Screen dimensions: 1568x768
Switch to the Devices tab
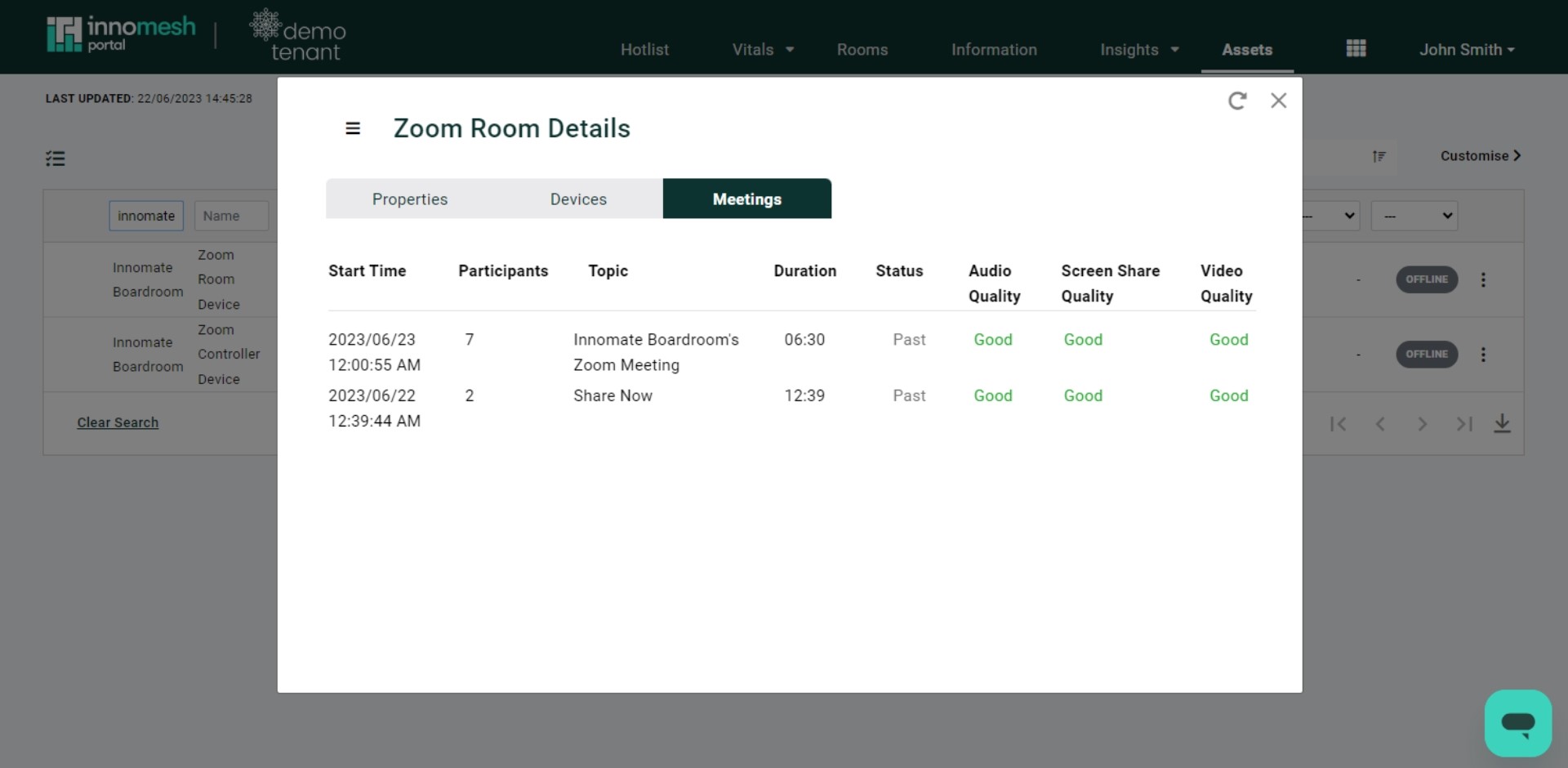[x=578, y=199]
